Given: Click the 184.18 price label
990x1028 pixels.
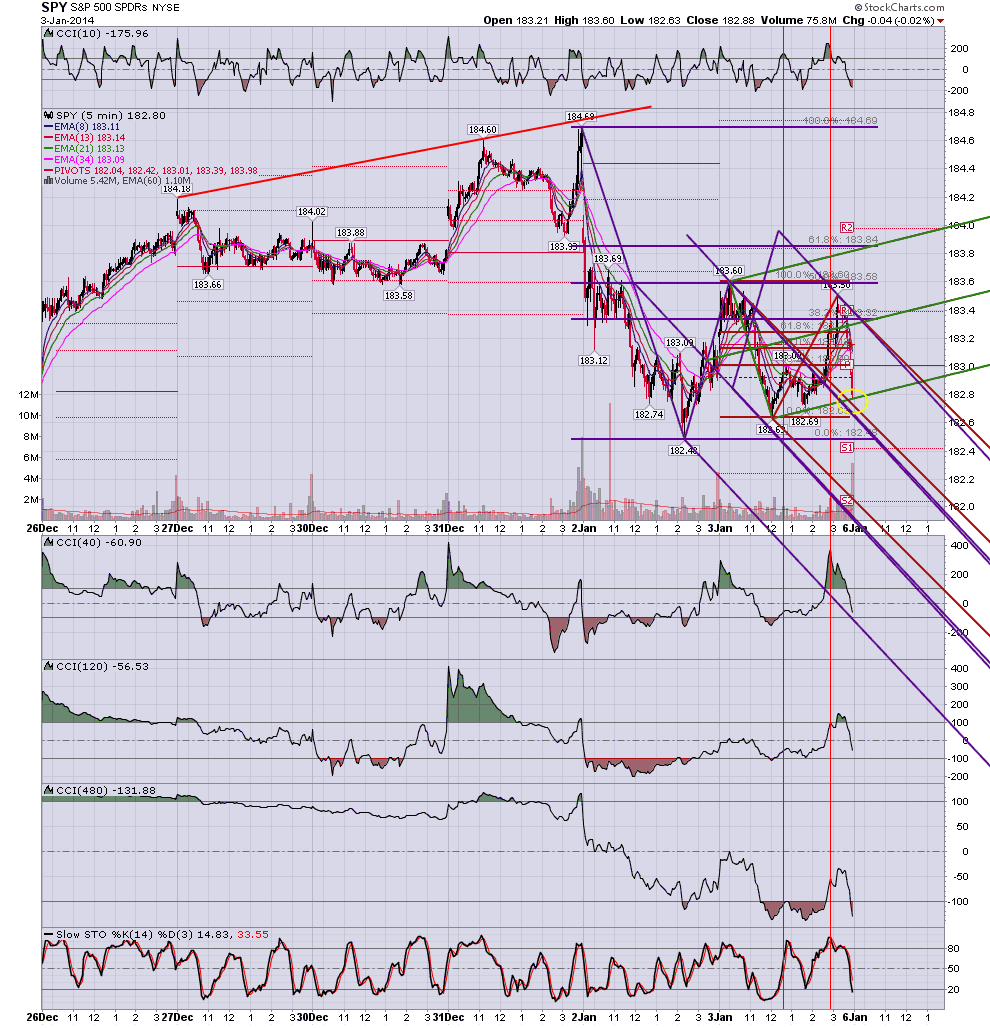Looking at the screenshot, I should point(176,189).
